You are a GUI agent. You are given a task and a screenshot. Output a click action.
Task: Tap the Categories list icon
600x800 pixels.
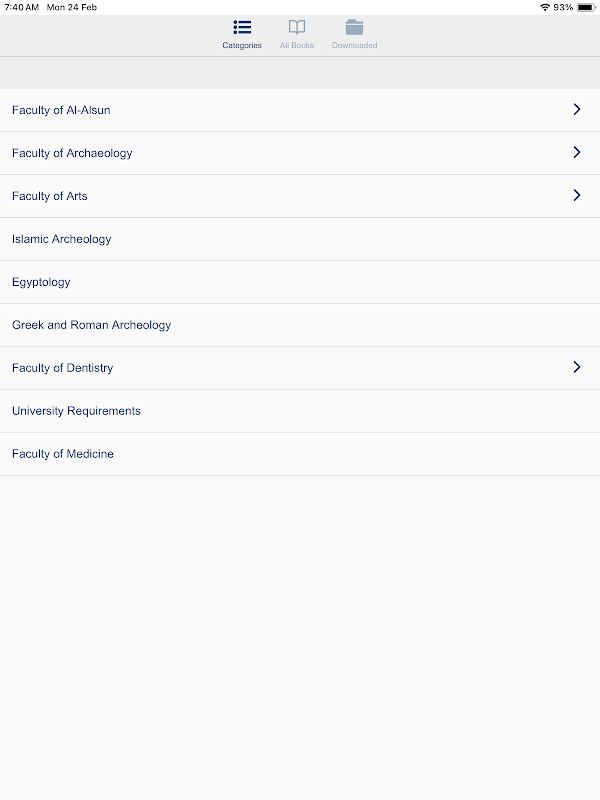tap(242, 27)
